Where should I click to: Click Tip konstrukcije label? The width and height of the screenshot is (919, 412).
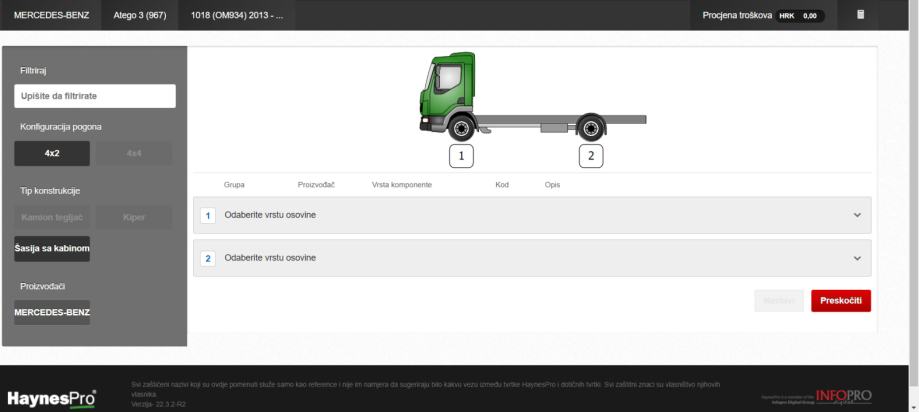coord(50,190)
